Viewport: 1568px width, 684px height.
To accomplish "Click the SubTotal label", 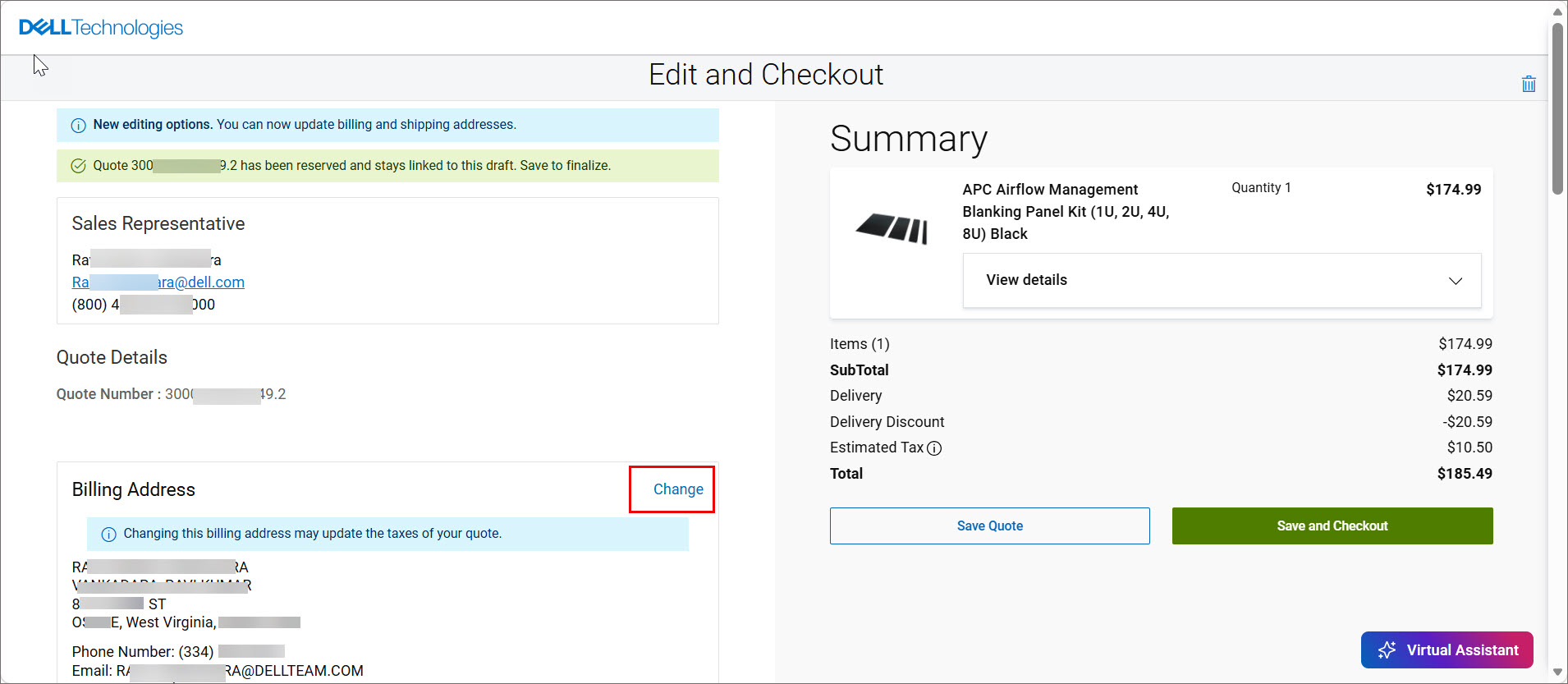I will click(x=860, y=370).
